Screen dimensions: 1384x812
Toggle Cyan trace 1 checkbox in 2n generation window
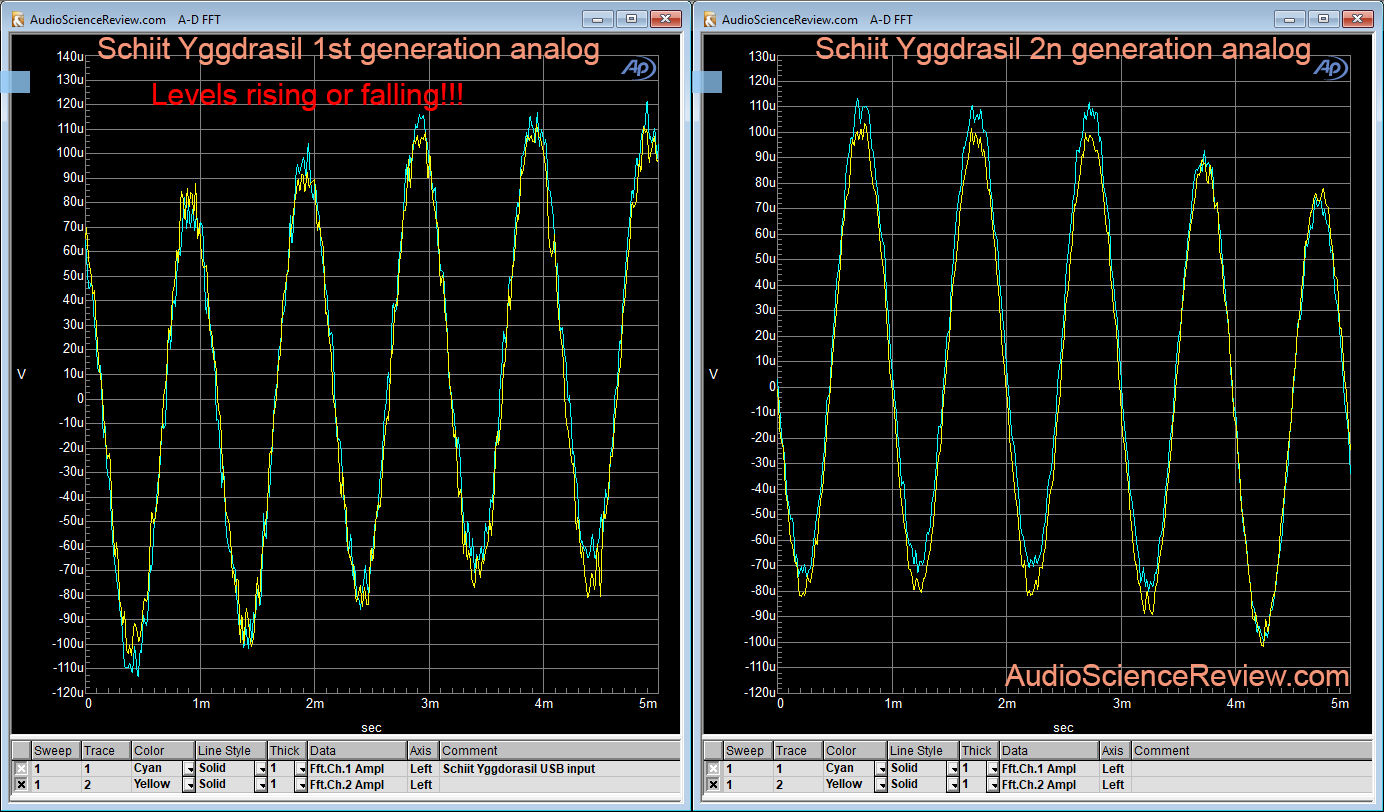point(713,769)
